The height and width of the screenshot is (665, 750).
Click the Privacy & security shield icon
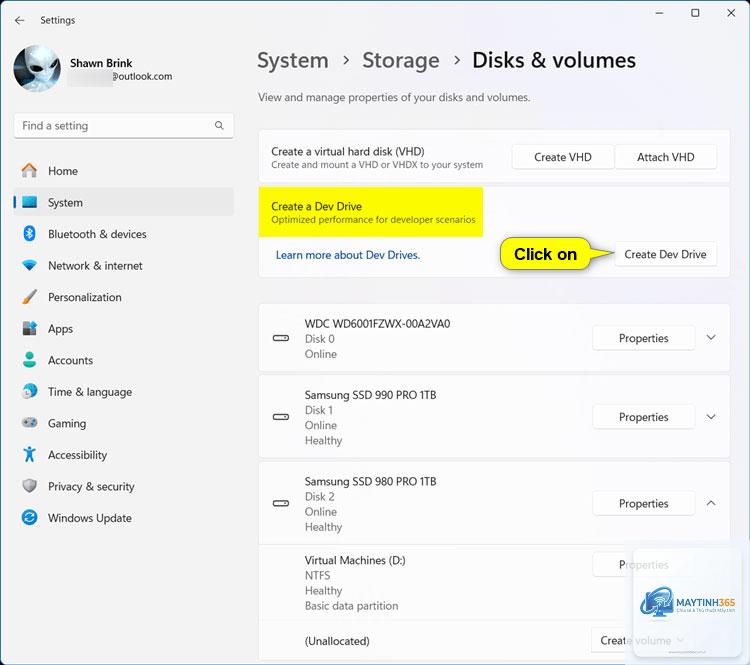(30, 486)
